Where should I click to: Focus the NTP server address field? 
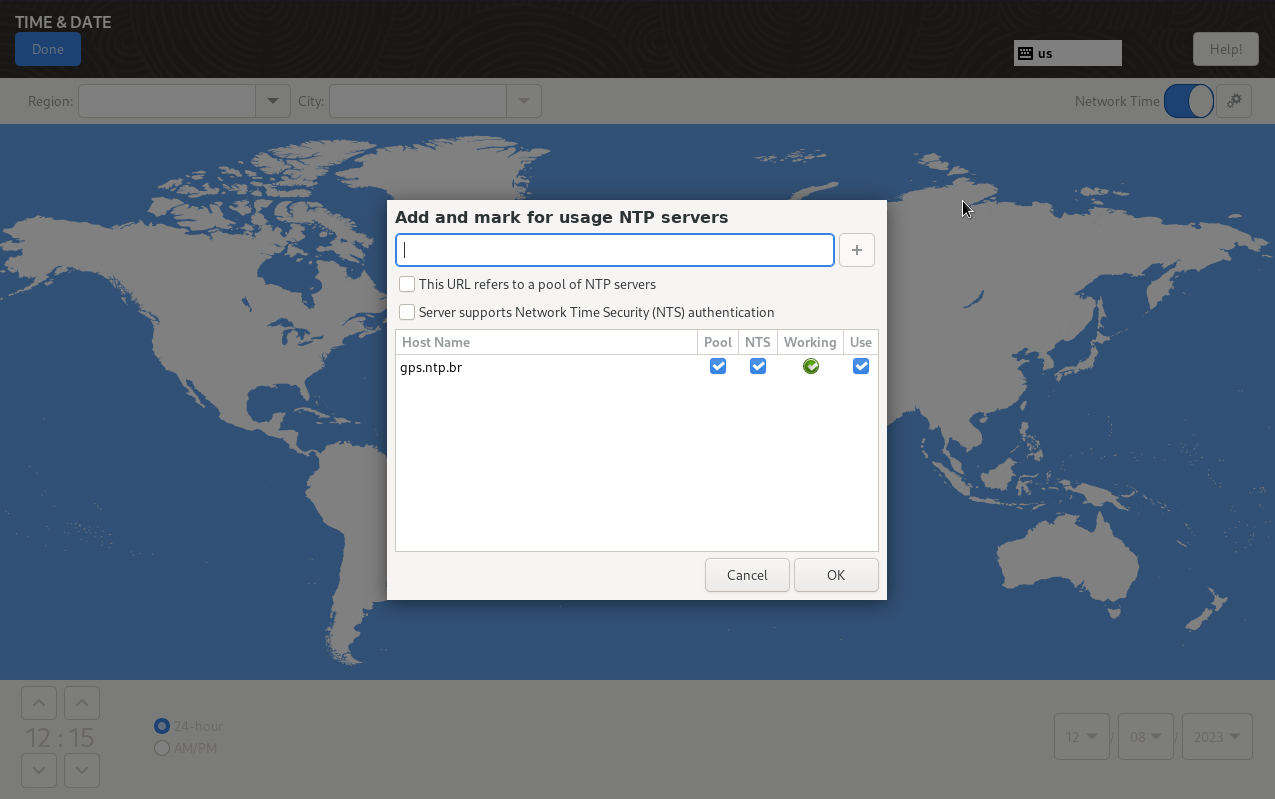[614, 250]
